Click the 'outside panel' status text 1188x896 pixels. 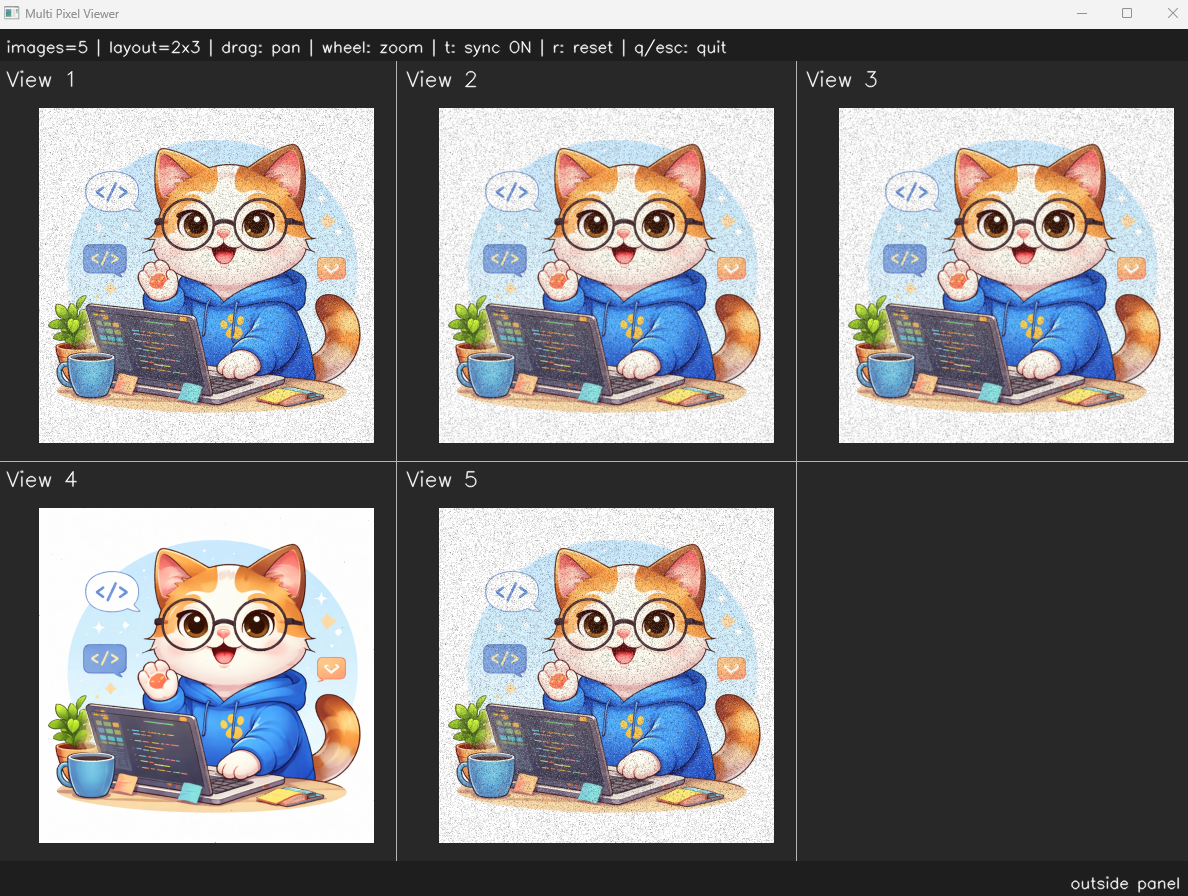[x=1124, y=883]
